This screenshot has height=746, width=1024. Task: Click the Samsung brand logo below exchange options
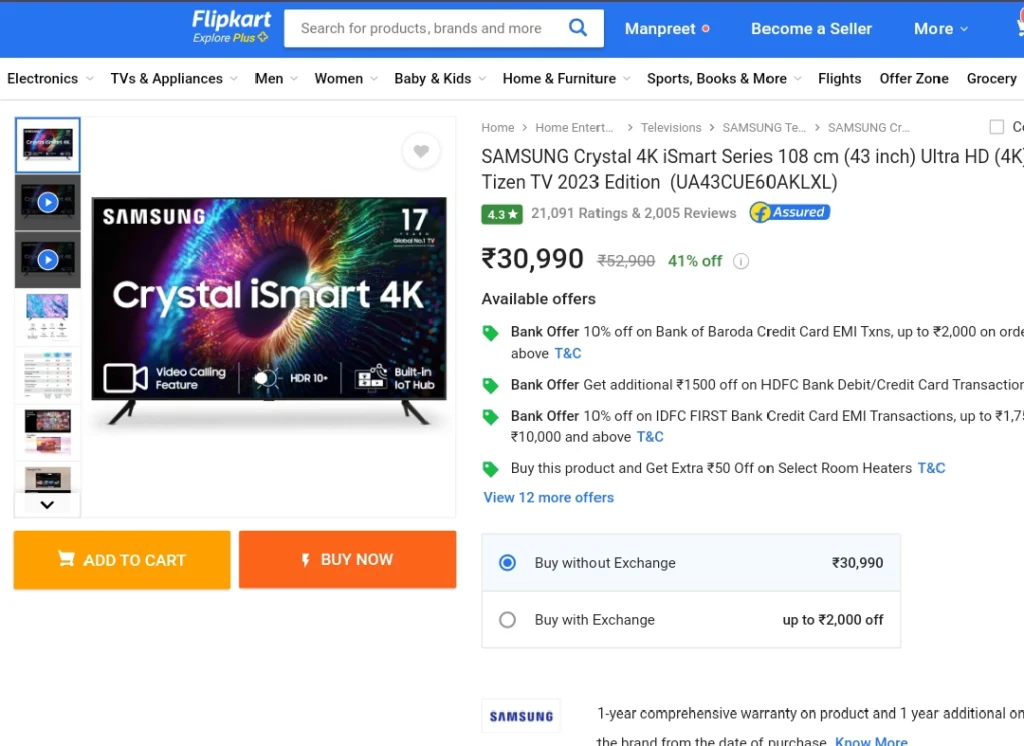coord(521,716)
